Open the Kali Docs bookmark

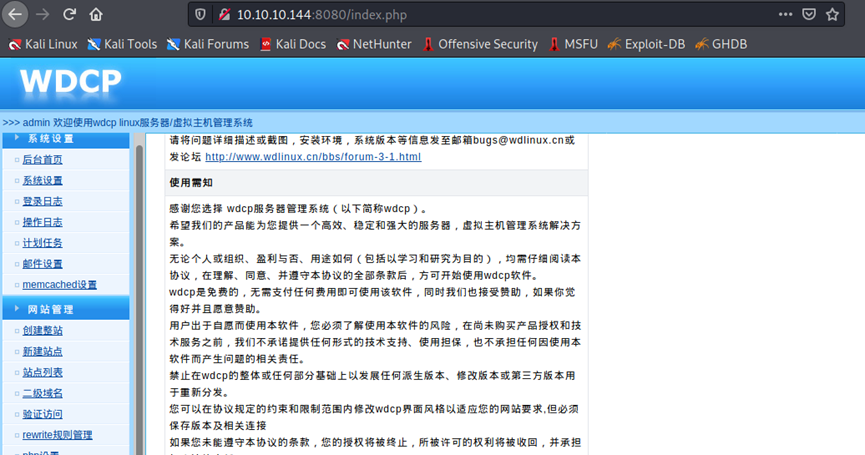[x=293, y=44]
